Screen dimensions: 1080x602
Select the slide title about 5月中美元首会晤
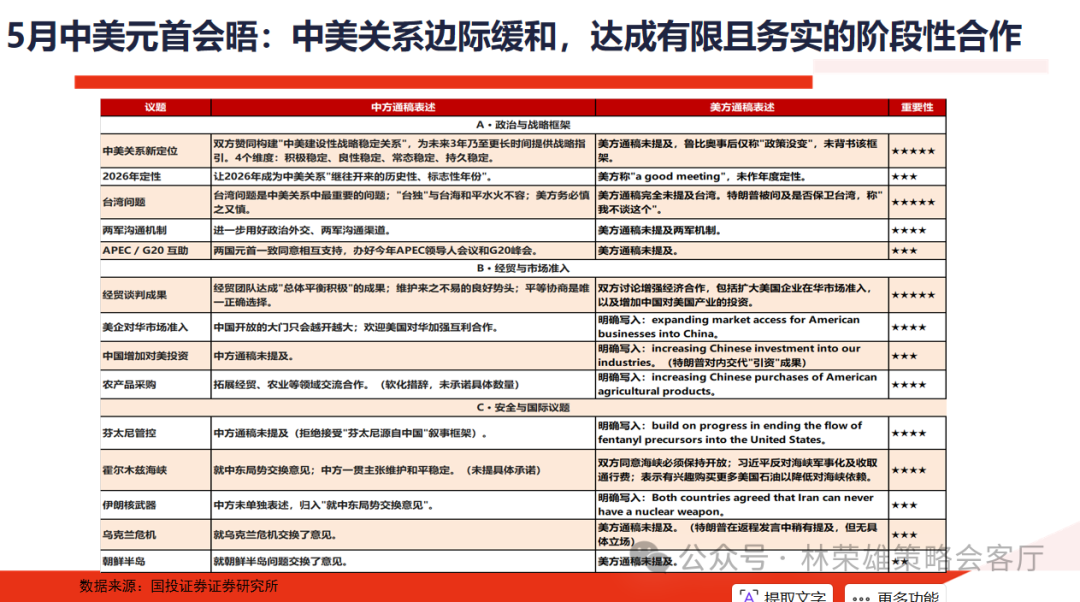[514, 37]
